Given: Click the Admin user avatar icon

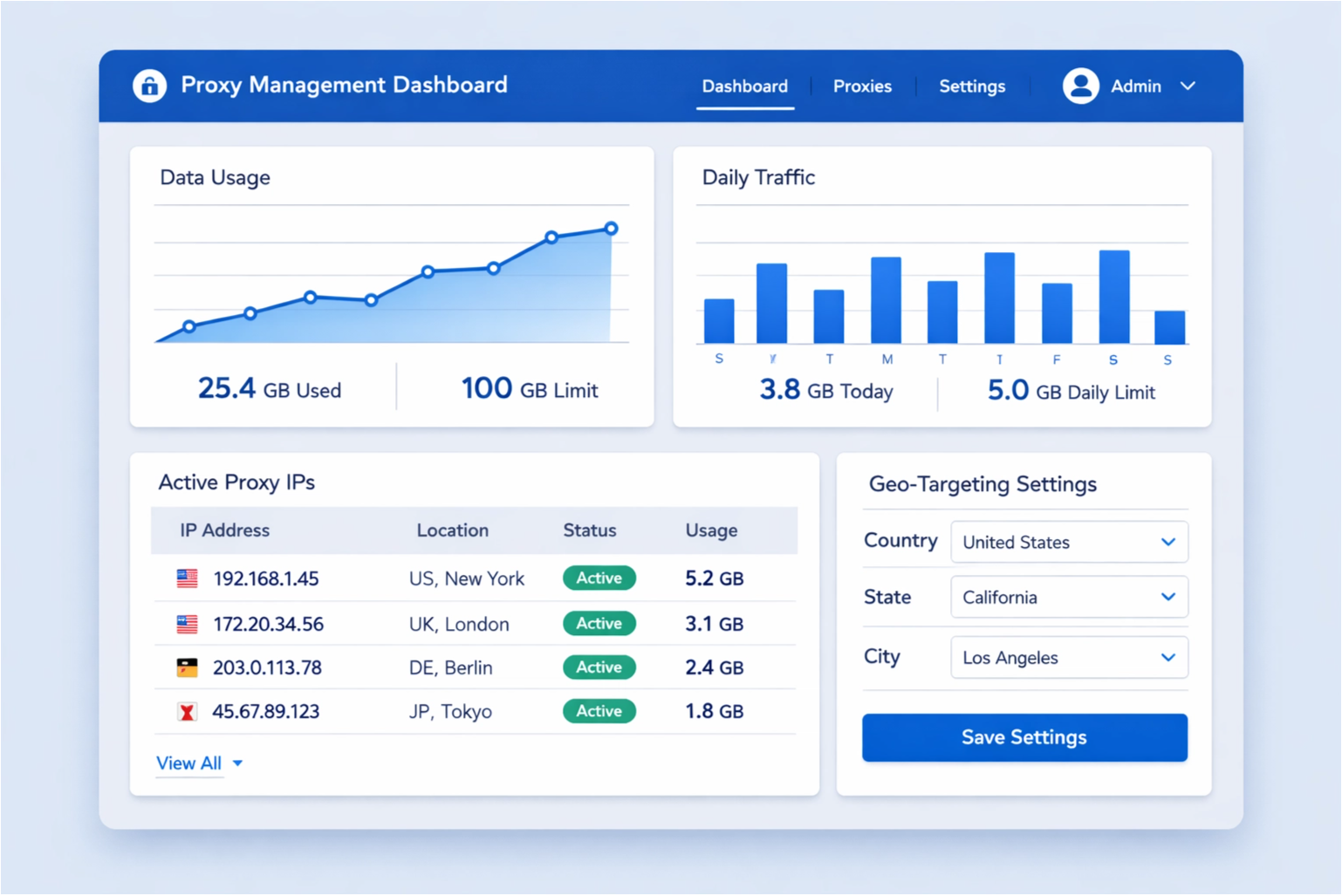Looking at the screenshot, I should (x=1080, y=85).
